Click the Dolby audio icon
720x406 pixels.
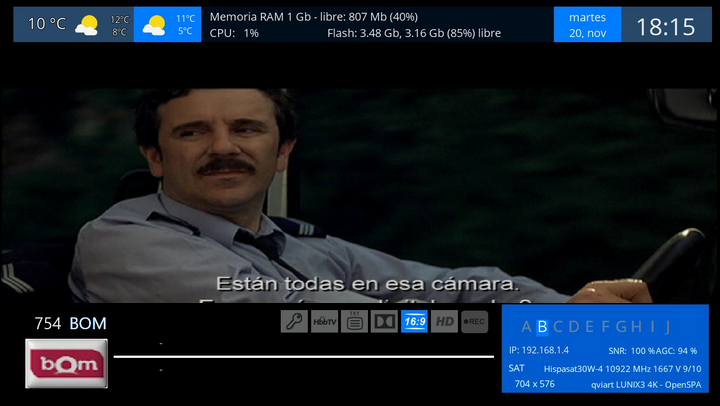(x=384, y=321)
